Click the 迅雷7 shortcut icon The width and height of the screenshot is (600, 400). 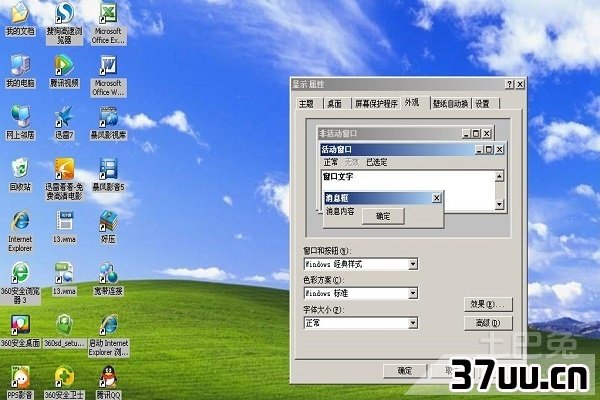coord(64,122)
